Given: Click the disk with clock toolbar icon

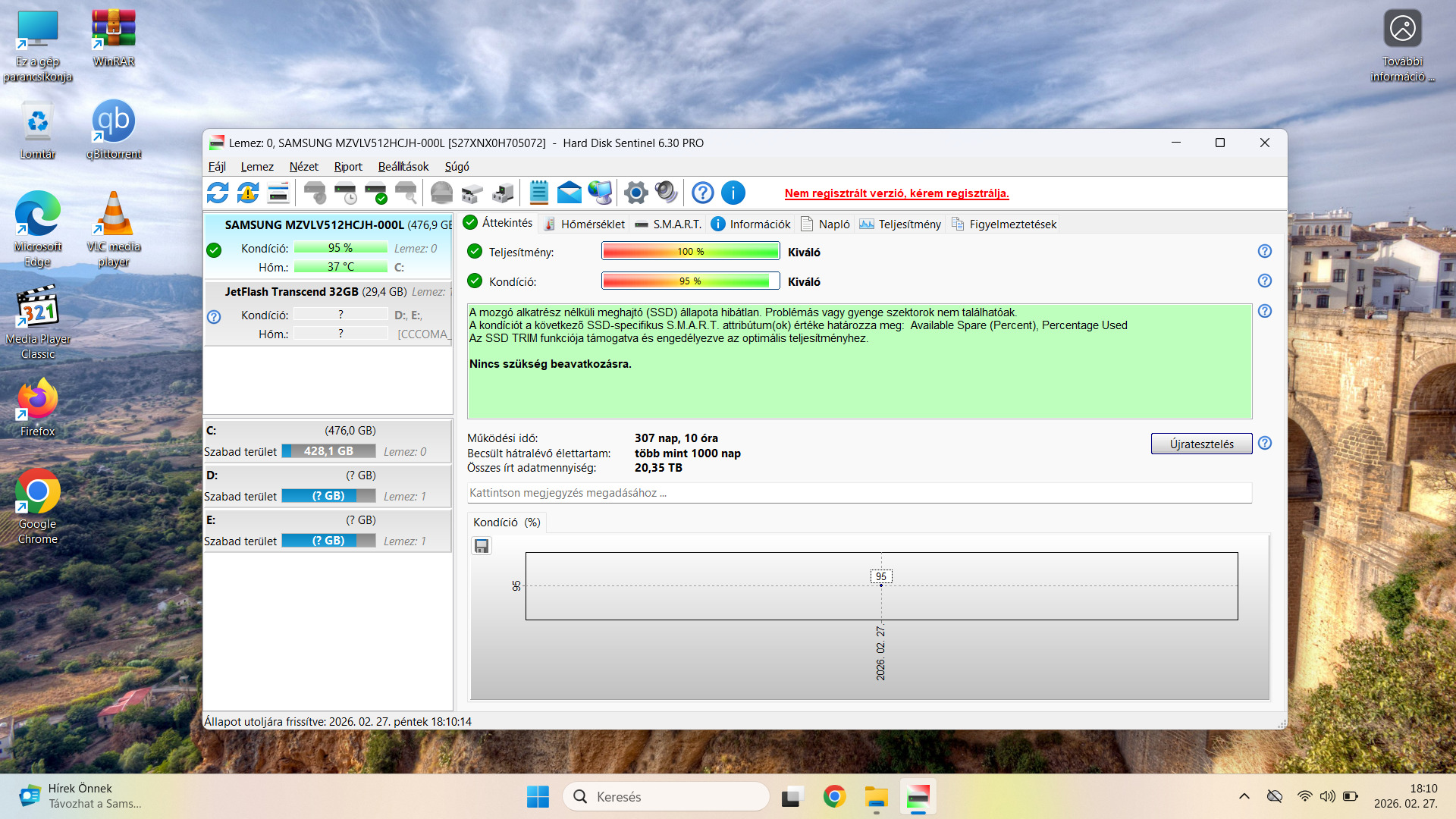Looking at the screenshot, I should point(346,193).
